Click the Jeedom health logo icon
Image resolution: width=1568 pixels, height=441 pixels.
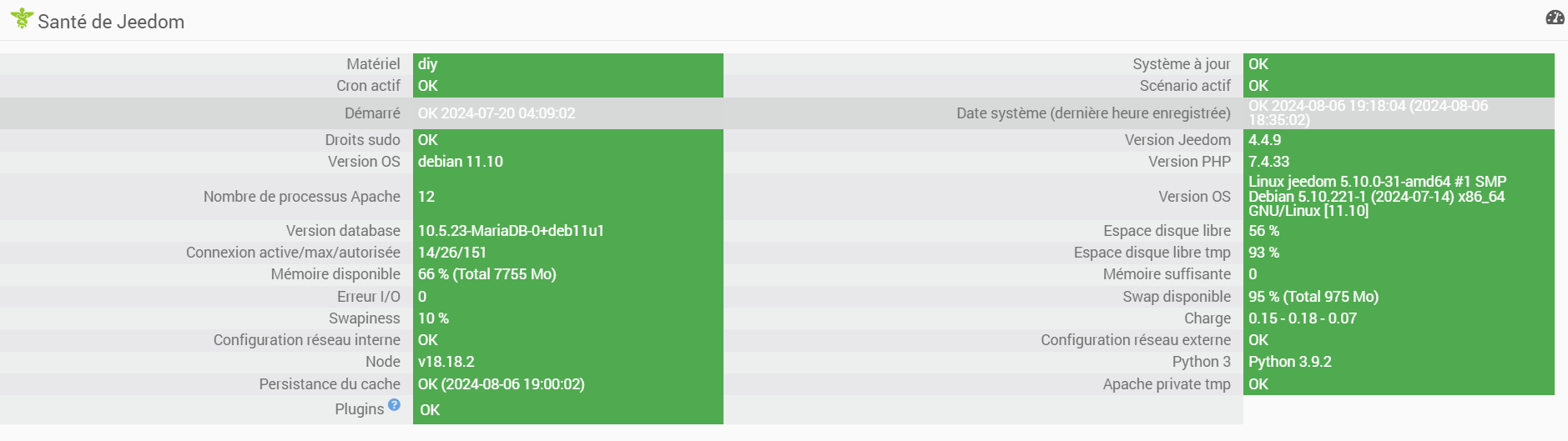pyautogui.click(x=22, y=18)
